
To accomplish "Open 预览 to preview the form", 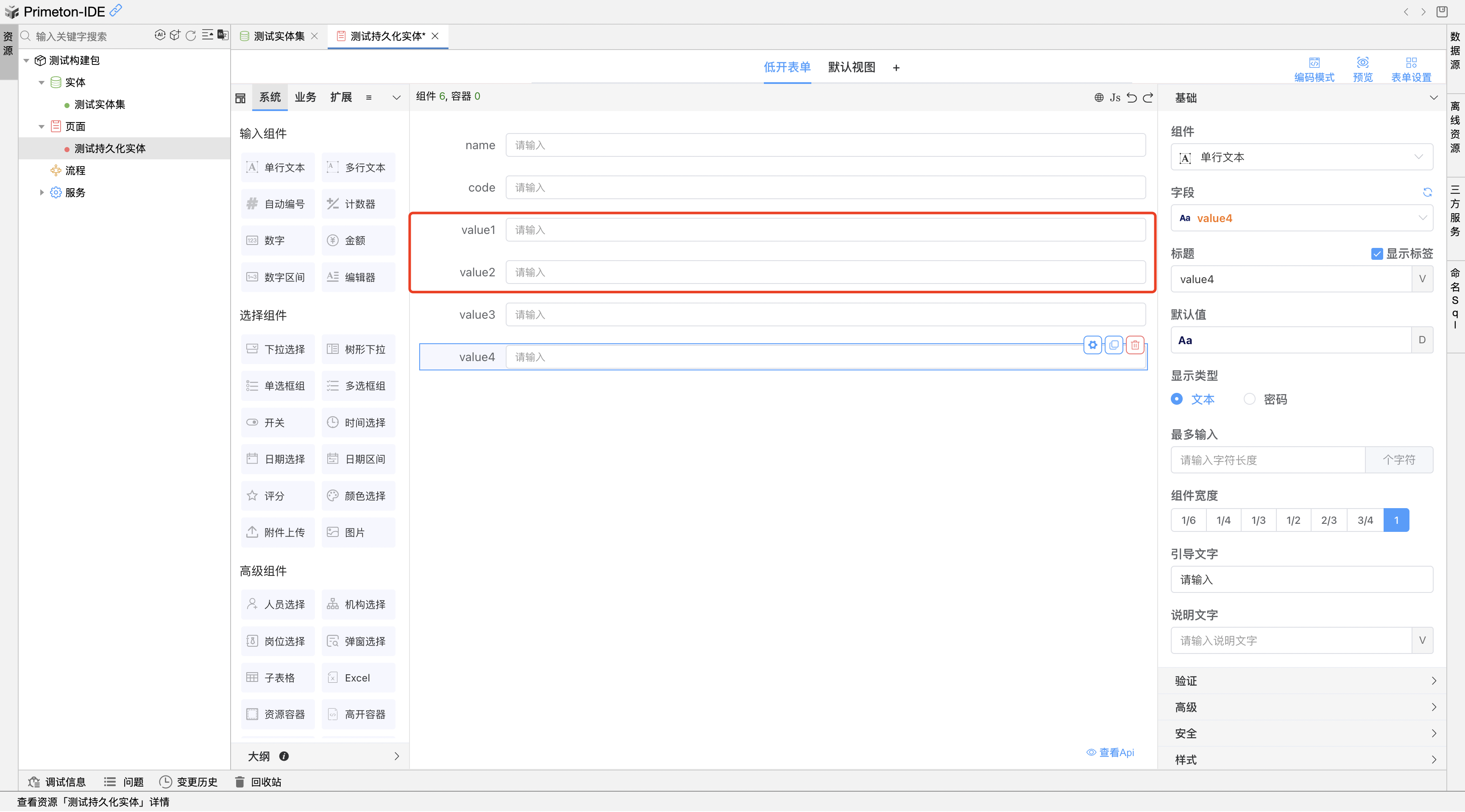I will (x=1363, y=68).
